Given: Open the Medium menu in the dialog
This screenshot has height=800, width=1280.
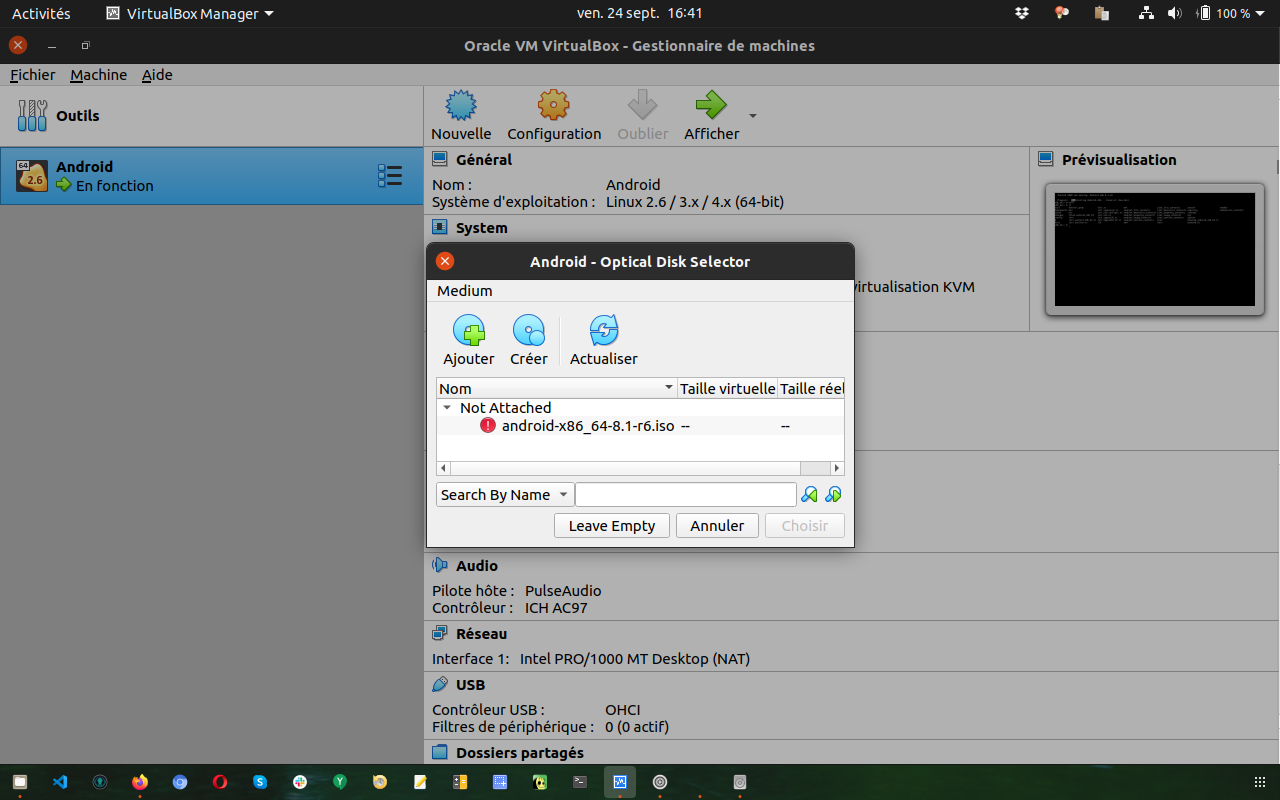Looking at the screenshot, I should 465,291.
